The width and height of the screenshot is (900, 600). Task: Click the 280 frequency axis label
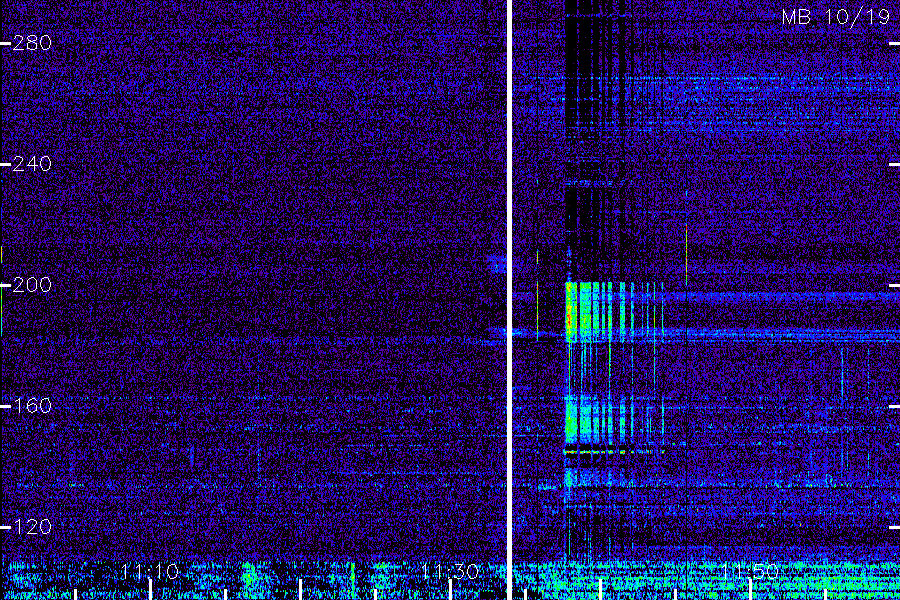tap(32, 43)
